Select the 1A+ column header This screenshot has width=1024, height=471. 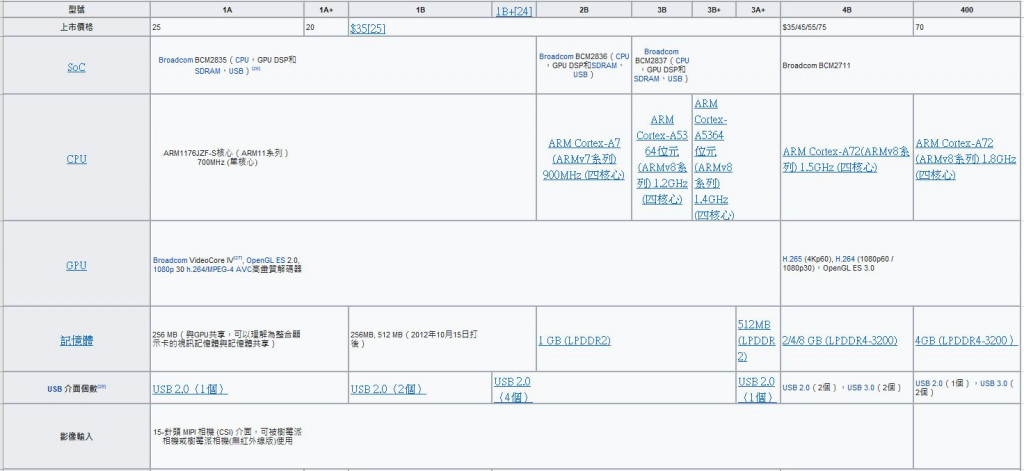click(326, 10)
